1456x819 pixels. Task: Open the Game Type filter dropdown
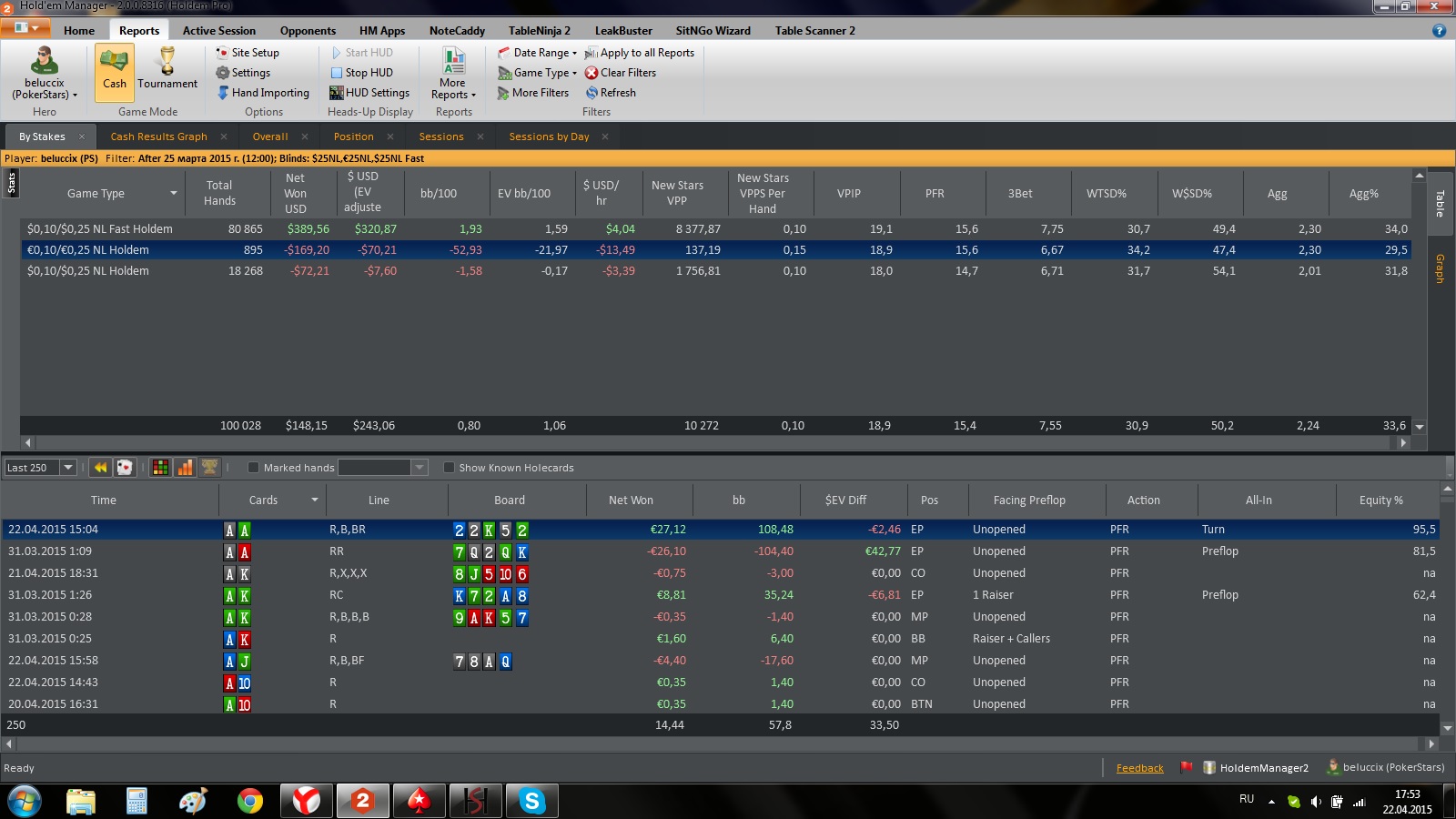[537, 73]
